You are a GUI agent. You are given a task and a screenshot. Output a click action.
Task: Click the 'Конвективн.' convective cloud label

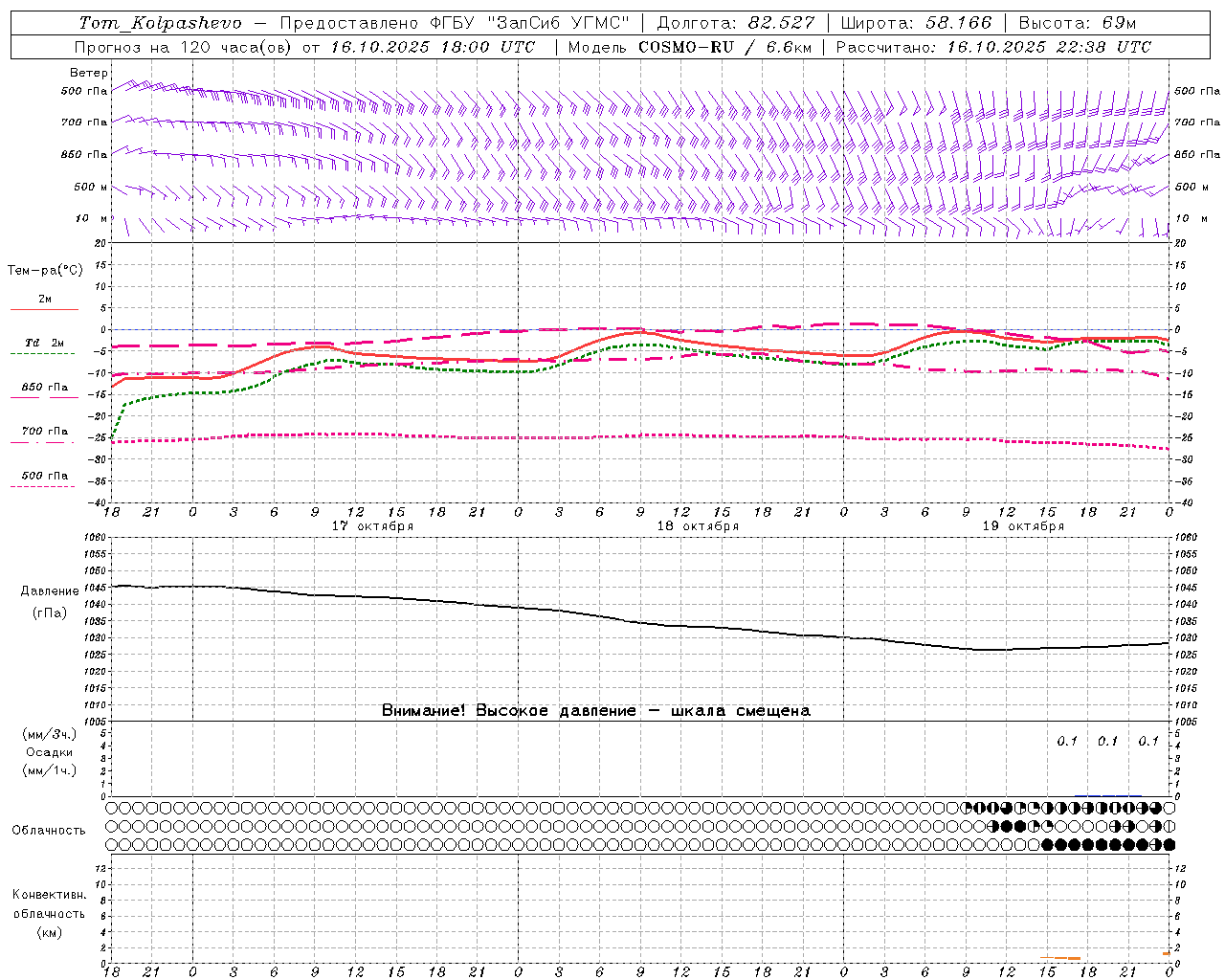point(50,895)
